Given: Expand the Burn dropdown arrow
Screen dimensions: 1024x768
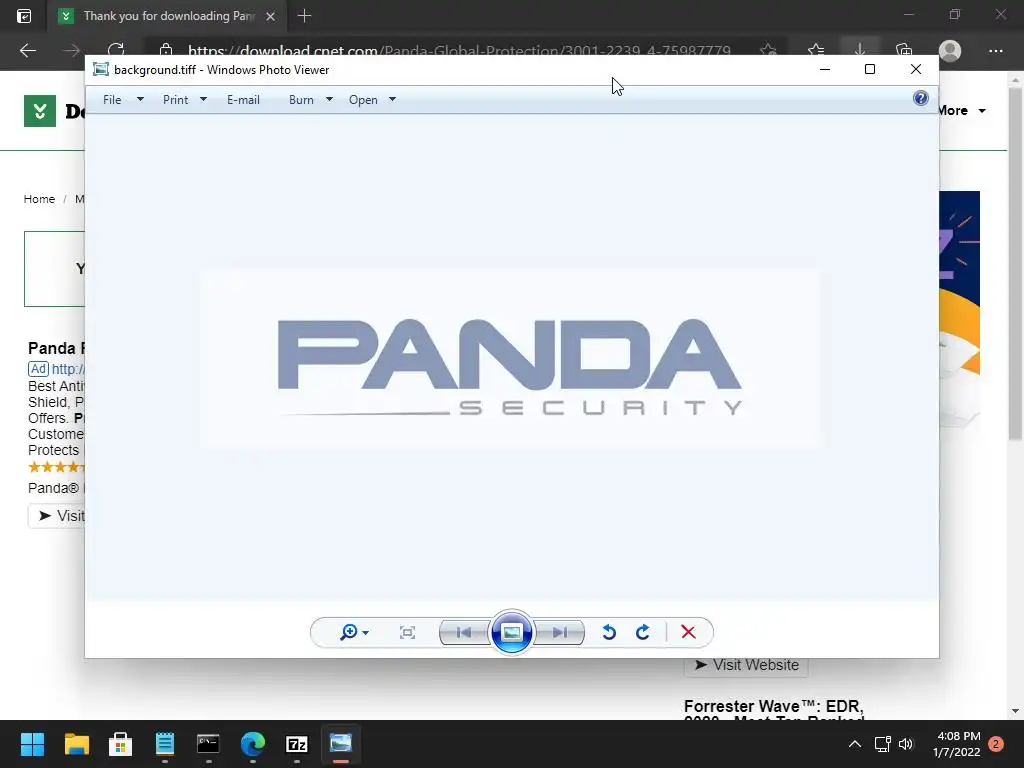Looking at the screenshot, I should click(329, 100).
